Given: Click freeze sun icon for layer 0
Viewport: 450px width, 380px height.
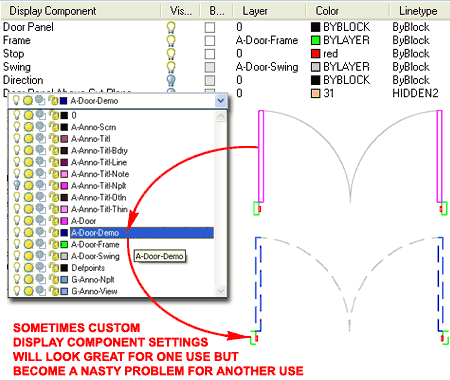Looking at the screenshot, I should click(29, 115).
